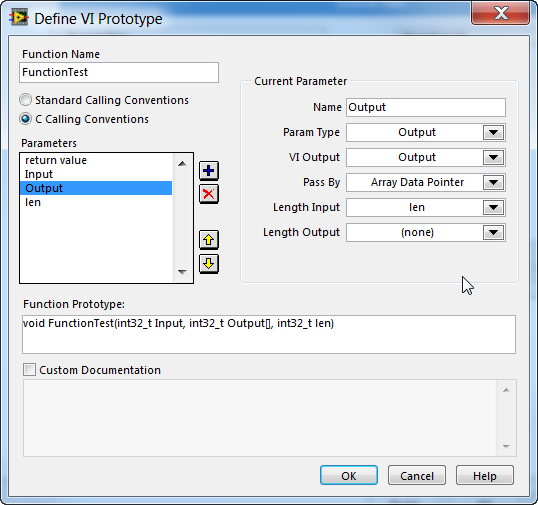538x505 pixels.
Task: Click the parameters list scroll up arrow
Action: [183, 164]
